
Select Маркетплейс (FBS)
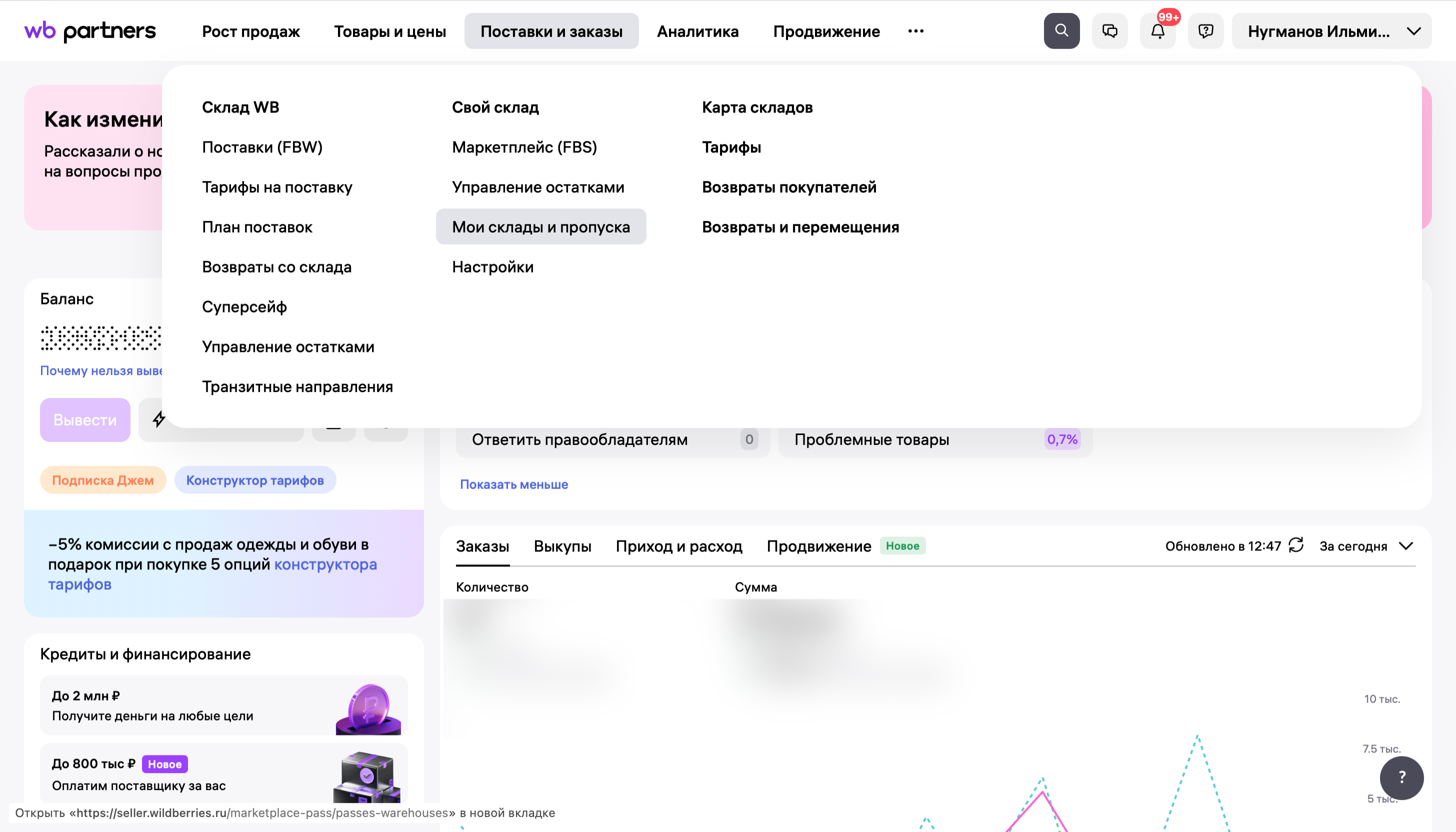524,147
